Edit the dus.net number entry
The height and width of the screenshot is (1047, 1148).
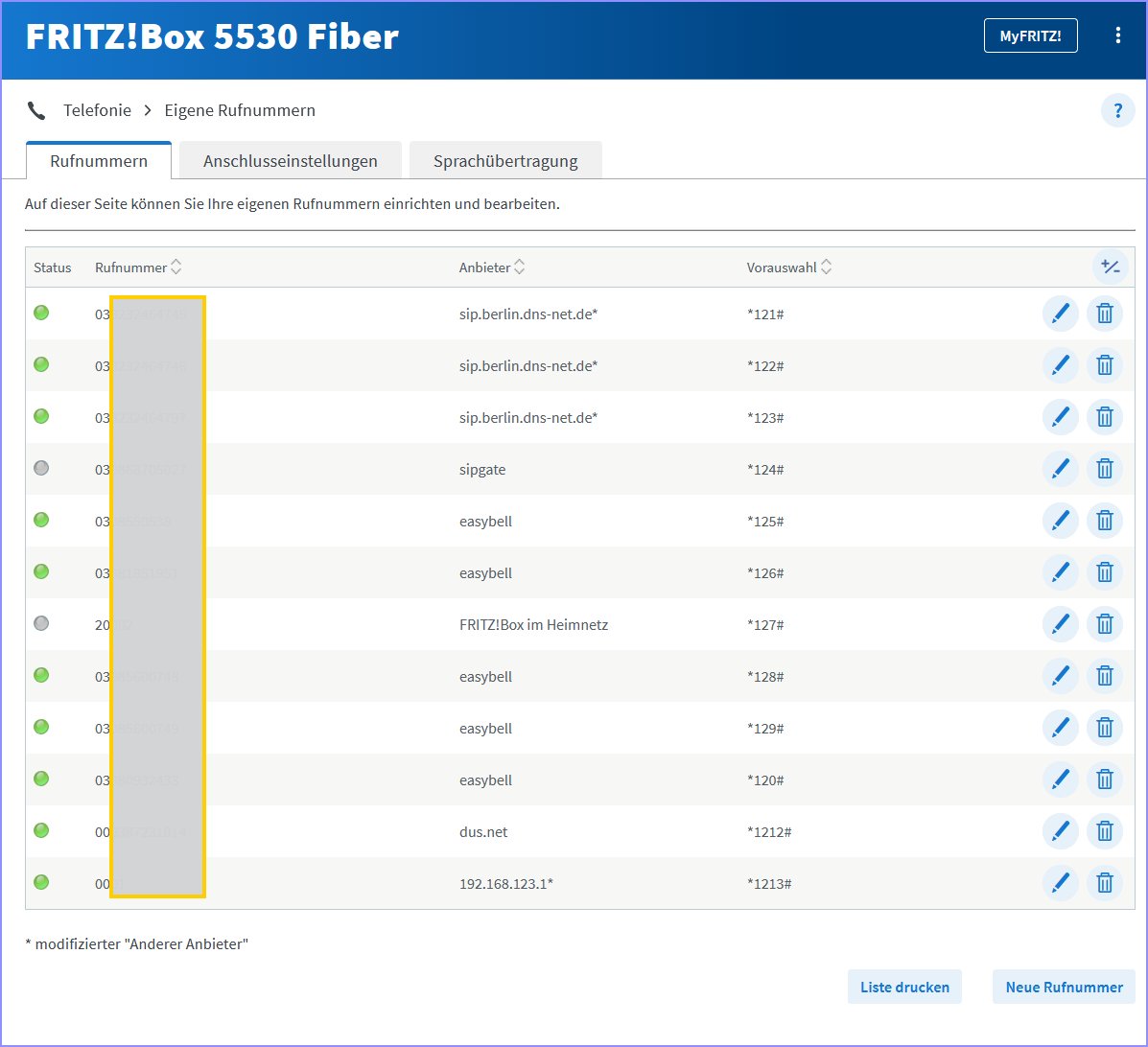pyautogui.click(x=1060, y=831)
